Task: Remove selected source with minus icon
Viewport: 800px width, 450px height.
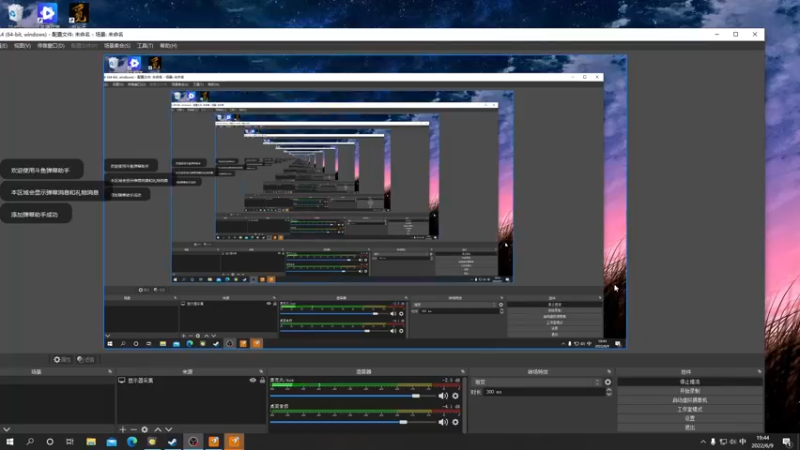Action: 134,430
